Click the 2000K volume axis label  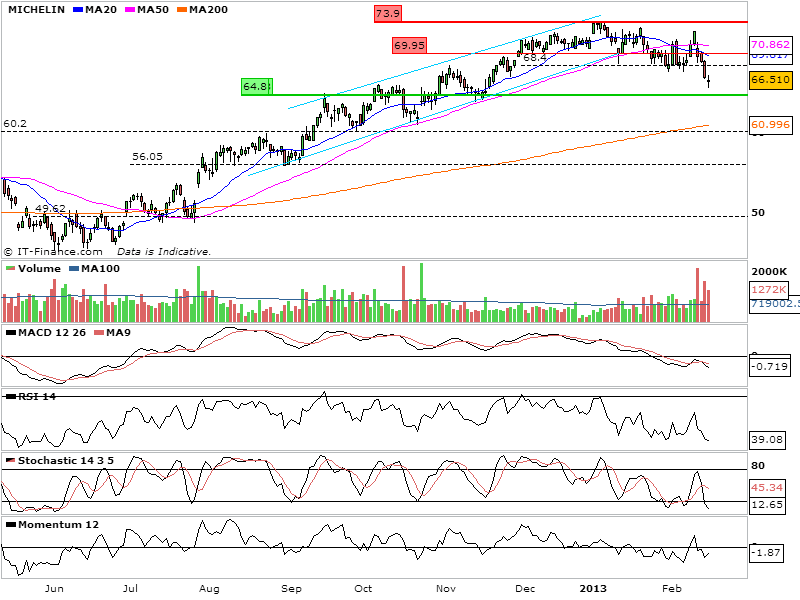(769, 271)
